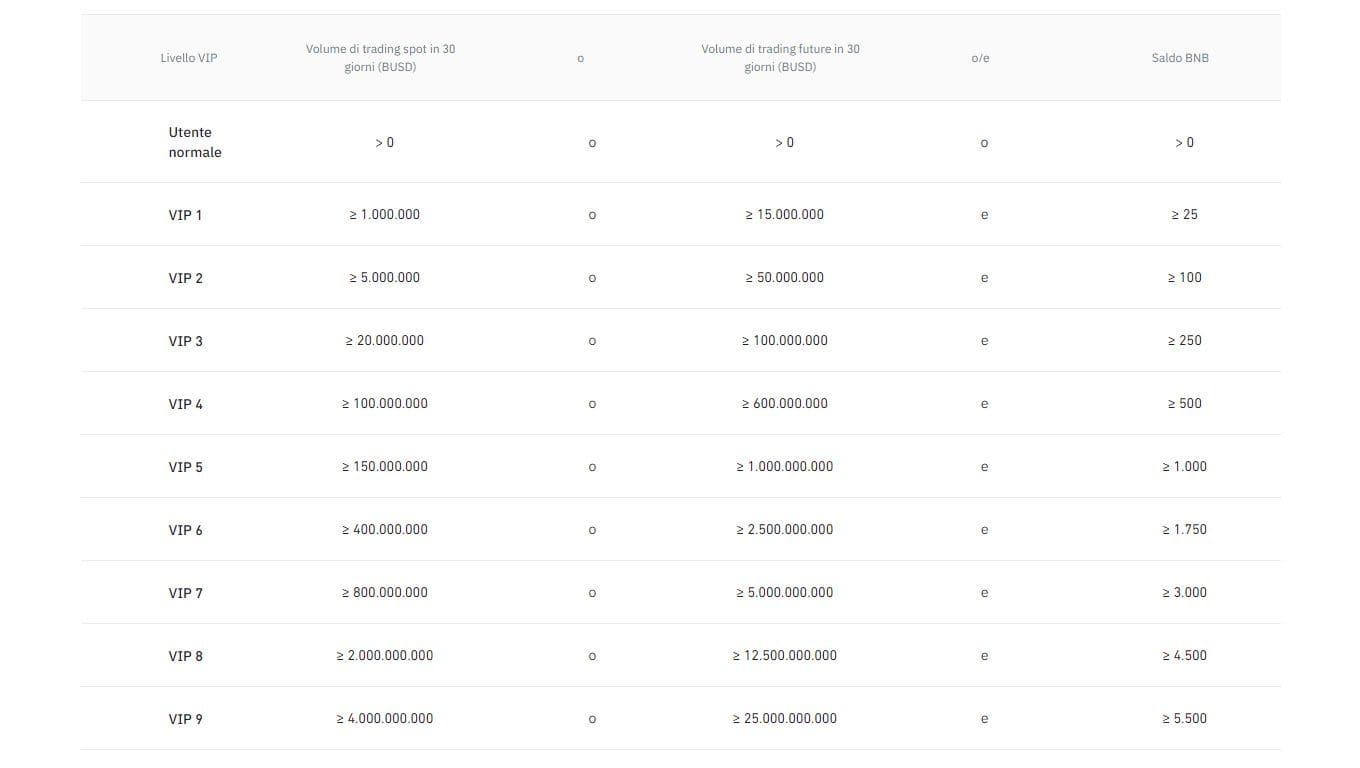Select the 'VIP 3' row label

coord(185,341)
